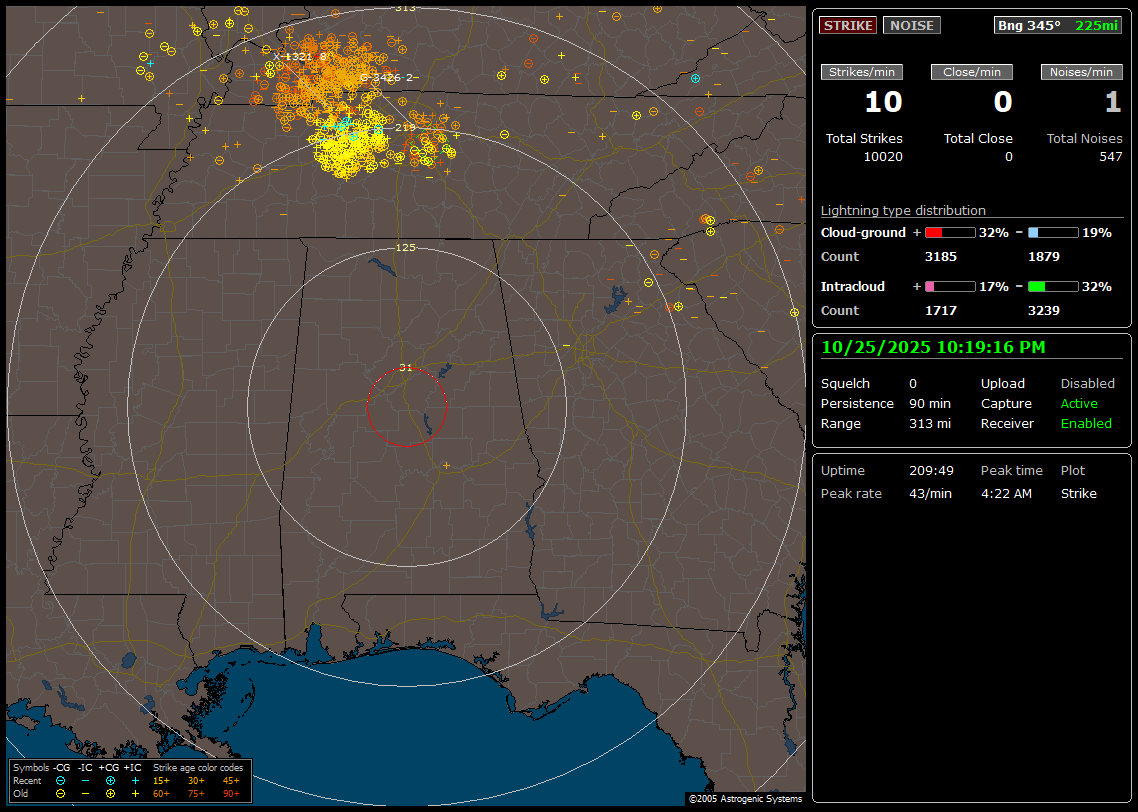The width and height of the screenshot is (1138, 812).
Task: Click the Strikes/min header button
Action: (862, 72)
